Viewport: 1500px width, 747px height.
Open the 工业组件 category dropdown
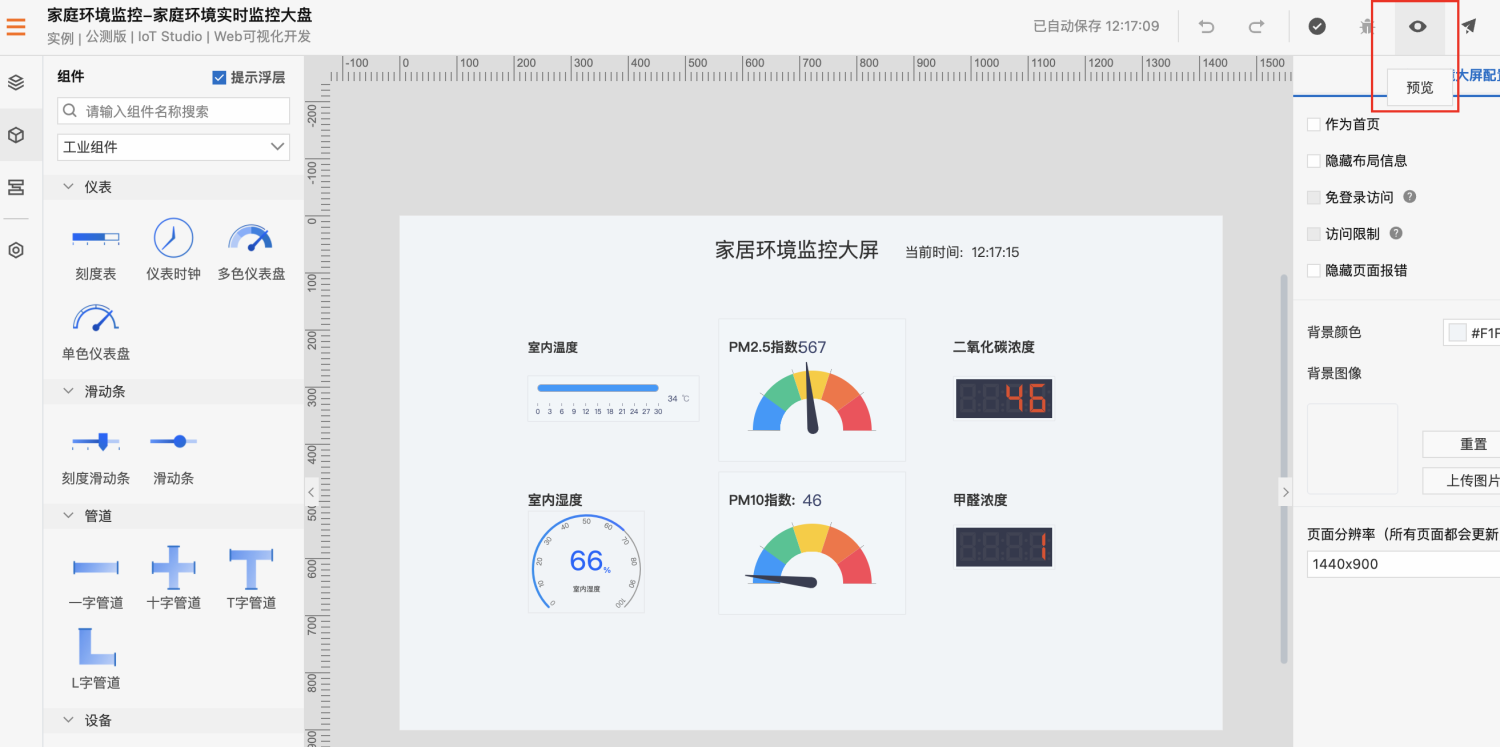point(173,147)
